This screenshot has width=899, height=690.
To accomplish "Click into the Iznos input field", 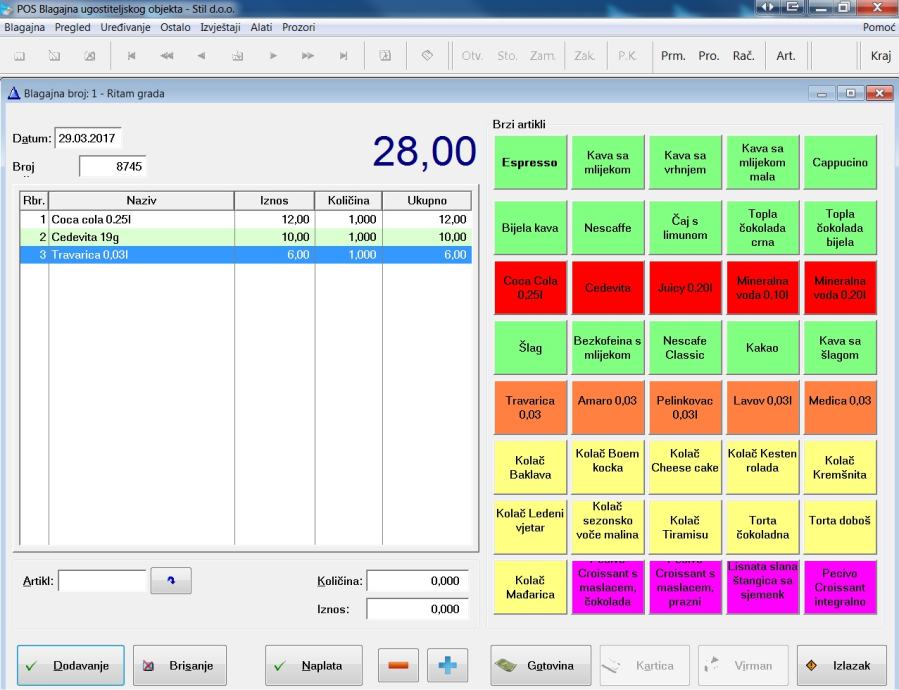I will tap(417, 609).
